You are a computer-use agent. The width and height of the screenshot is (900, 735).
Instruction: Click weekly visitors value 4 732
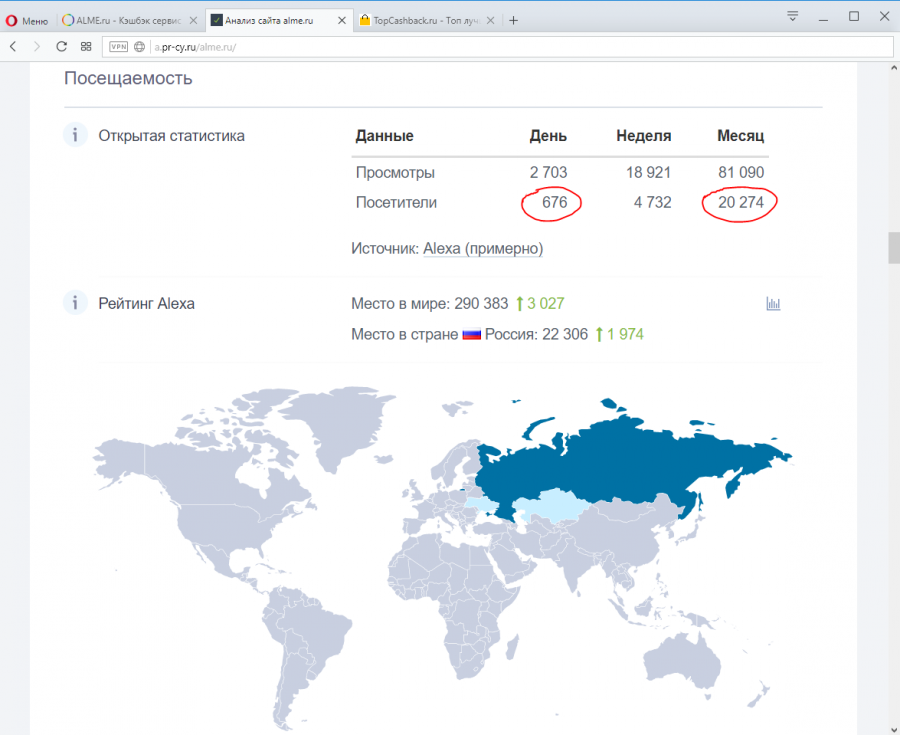[653, 202]
